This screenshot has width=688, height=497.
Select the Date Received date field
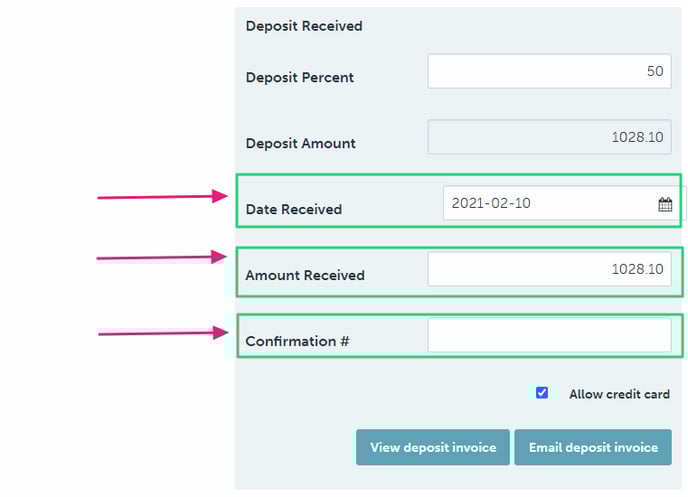tap(550, 204)
